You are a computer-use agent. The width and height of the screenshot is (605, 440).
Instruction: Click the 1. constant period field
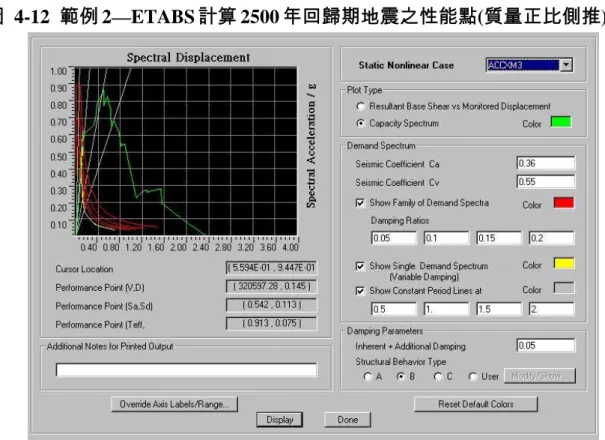tap(446, 309)
